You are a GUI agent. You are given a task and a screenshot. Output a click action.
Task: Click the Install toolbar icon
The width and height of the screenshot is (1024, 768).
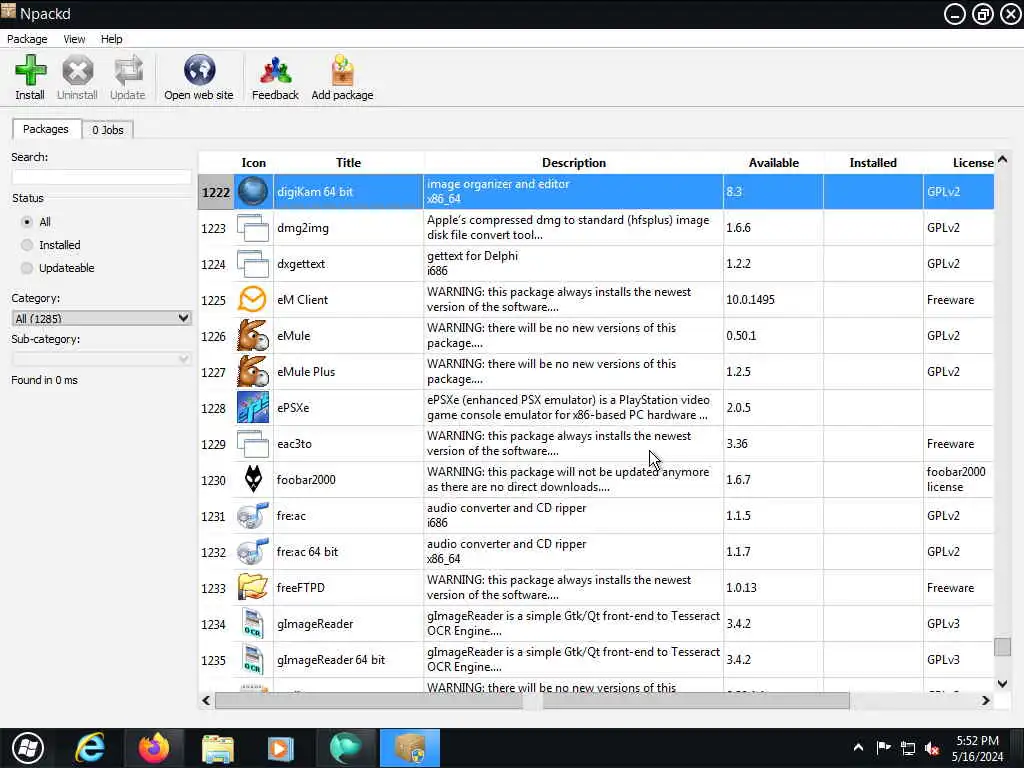coord(30,71)
